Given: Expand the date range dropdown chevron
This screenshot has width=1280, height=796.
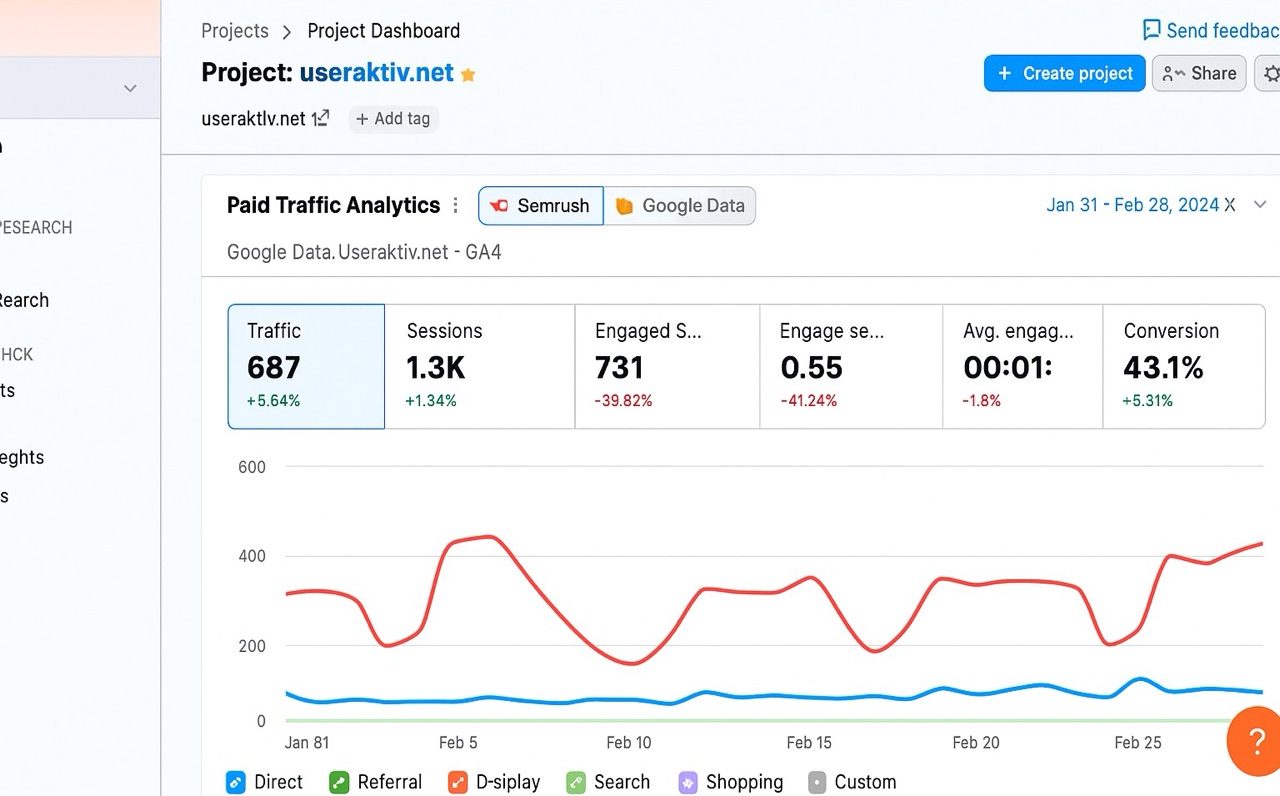Looking at the screenshot, I should (1260, 205).
